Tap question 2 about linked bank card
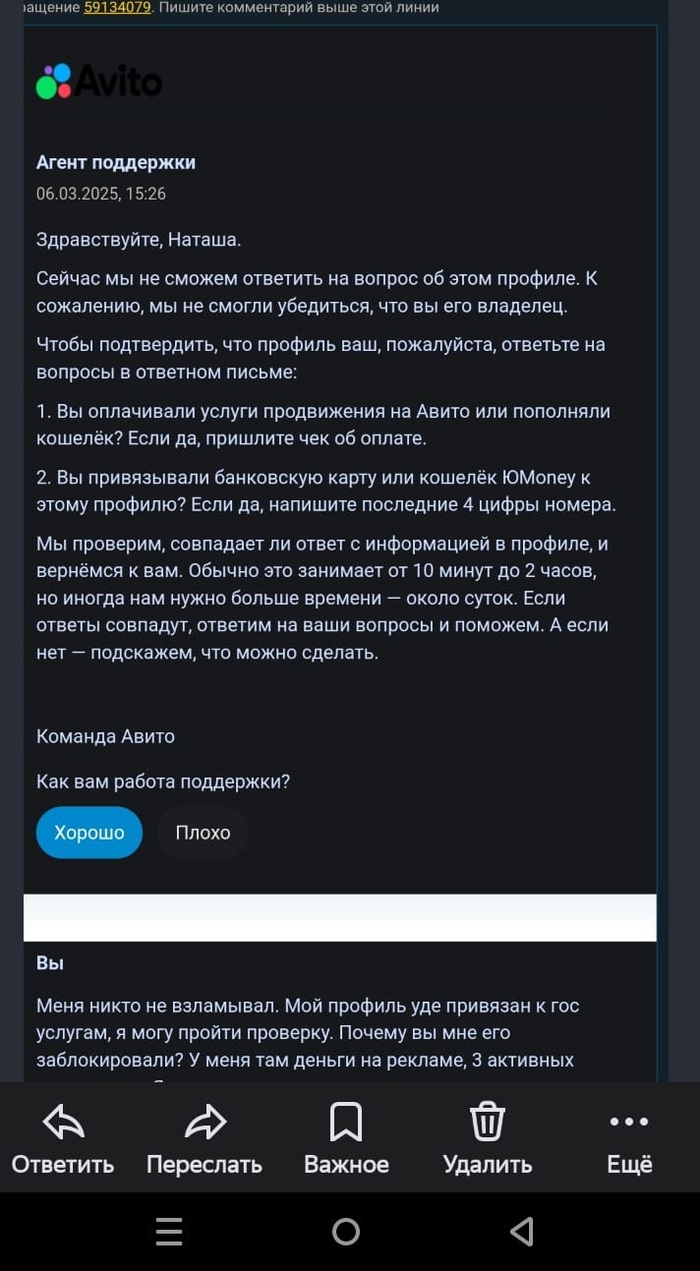The image size is (700, 1271). pos(326,491)
